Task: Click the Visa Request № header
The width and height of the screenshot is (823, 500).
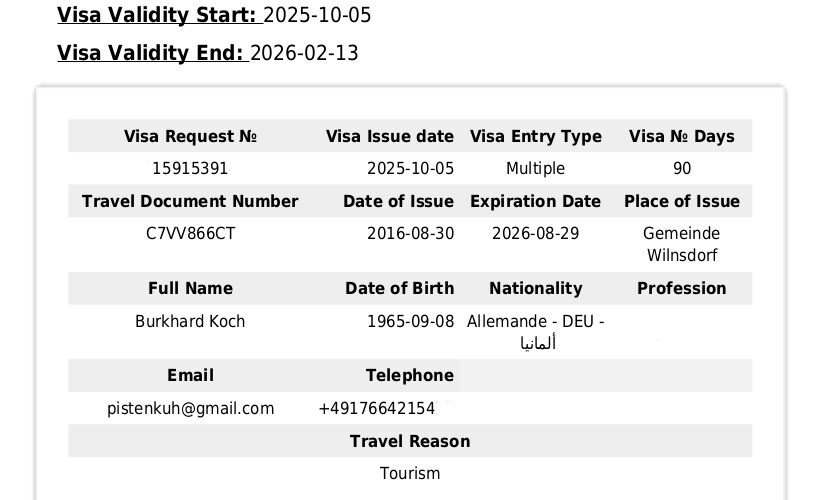Action: pos(190,136)
